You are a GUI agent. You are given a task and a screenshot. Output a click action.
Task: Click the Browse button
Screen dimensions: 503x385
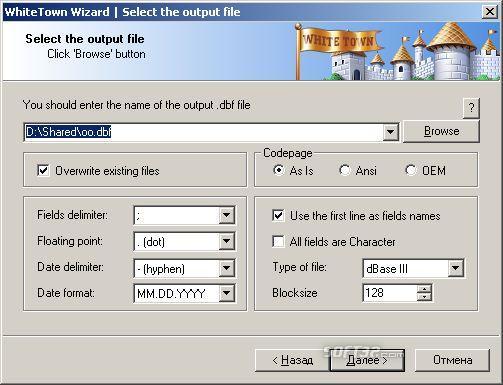pyautogui.click(x=441, y=131)
